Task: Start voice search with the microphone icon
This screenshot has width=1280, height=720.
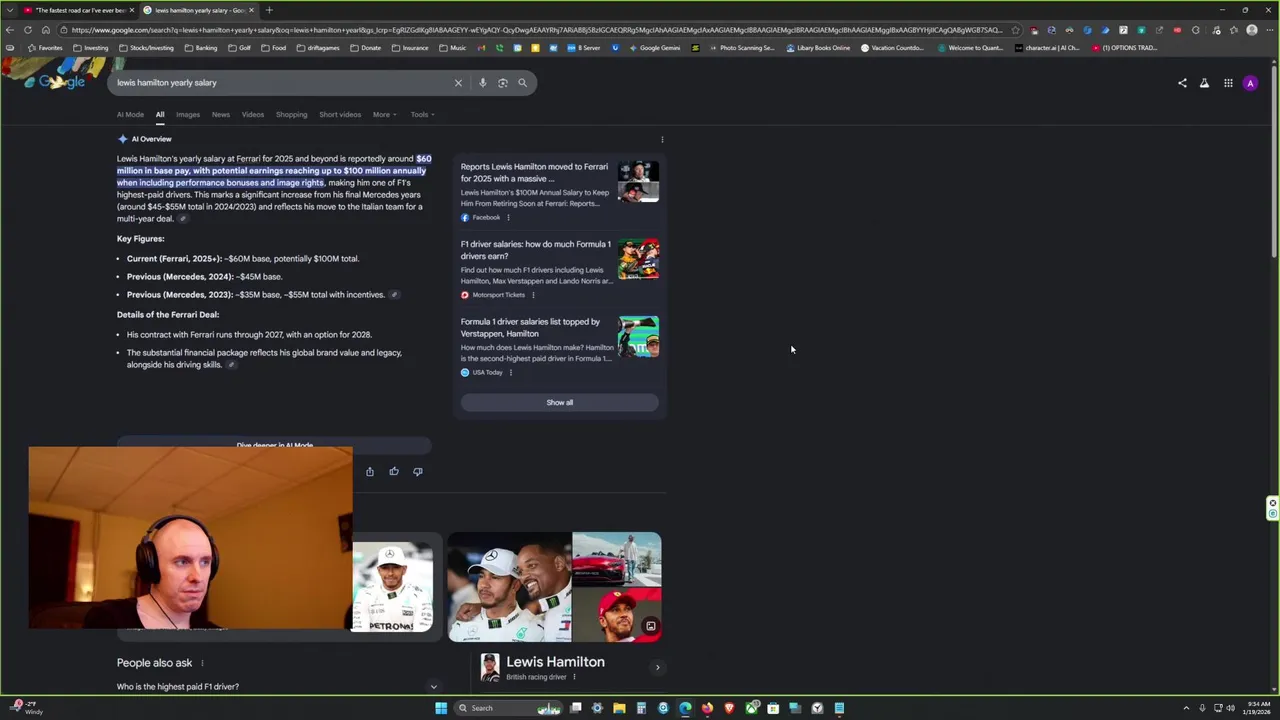Action: pyautogui.click(x=482, y=83)
